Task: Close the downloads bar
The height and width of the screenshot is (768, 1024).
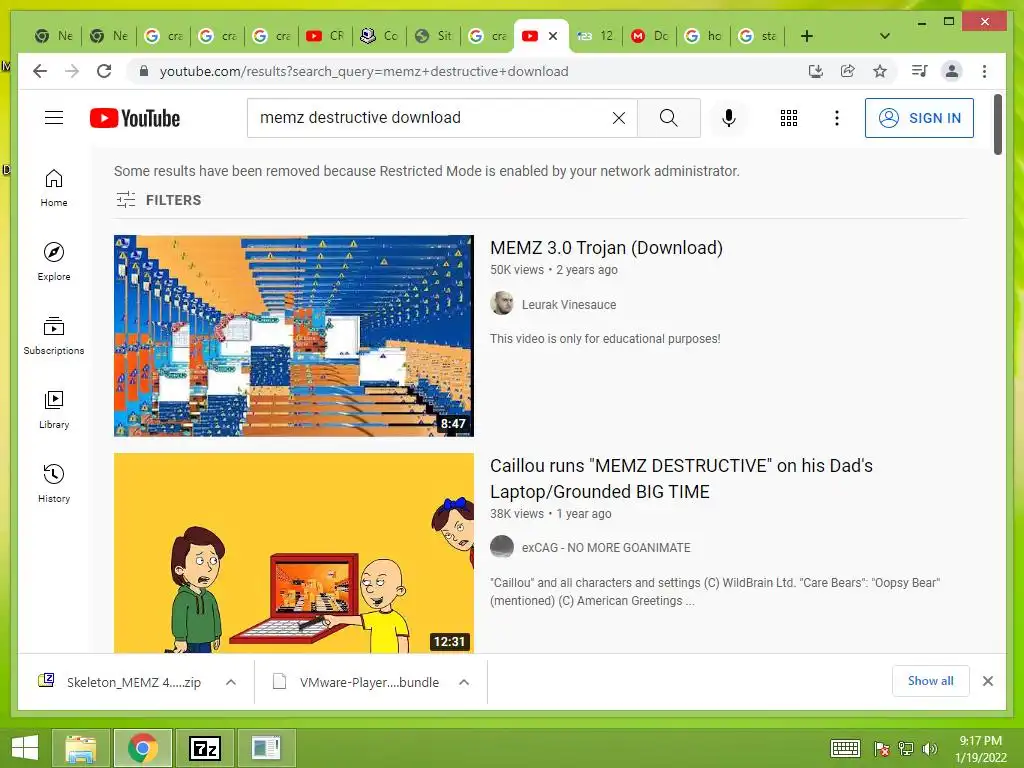Action: click(x=988, y=681)
